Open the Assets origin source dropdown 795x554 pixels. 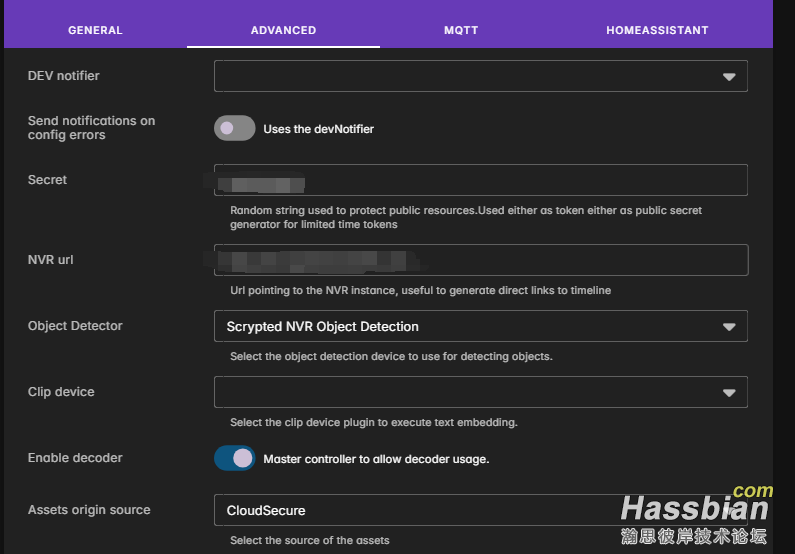[x=481, y=510]
